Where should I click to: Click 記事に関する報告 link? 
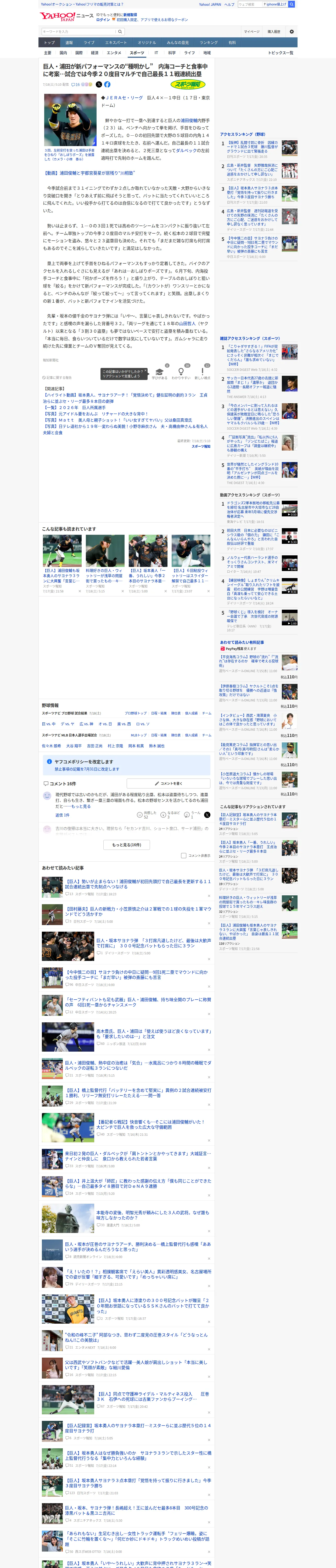(x=57, y=377)
